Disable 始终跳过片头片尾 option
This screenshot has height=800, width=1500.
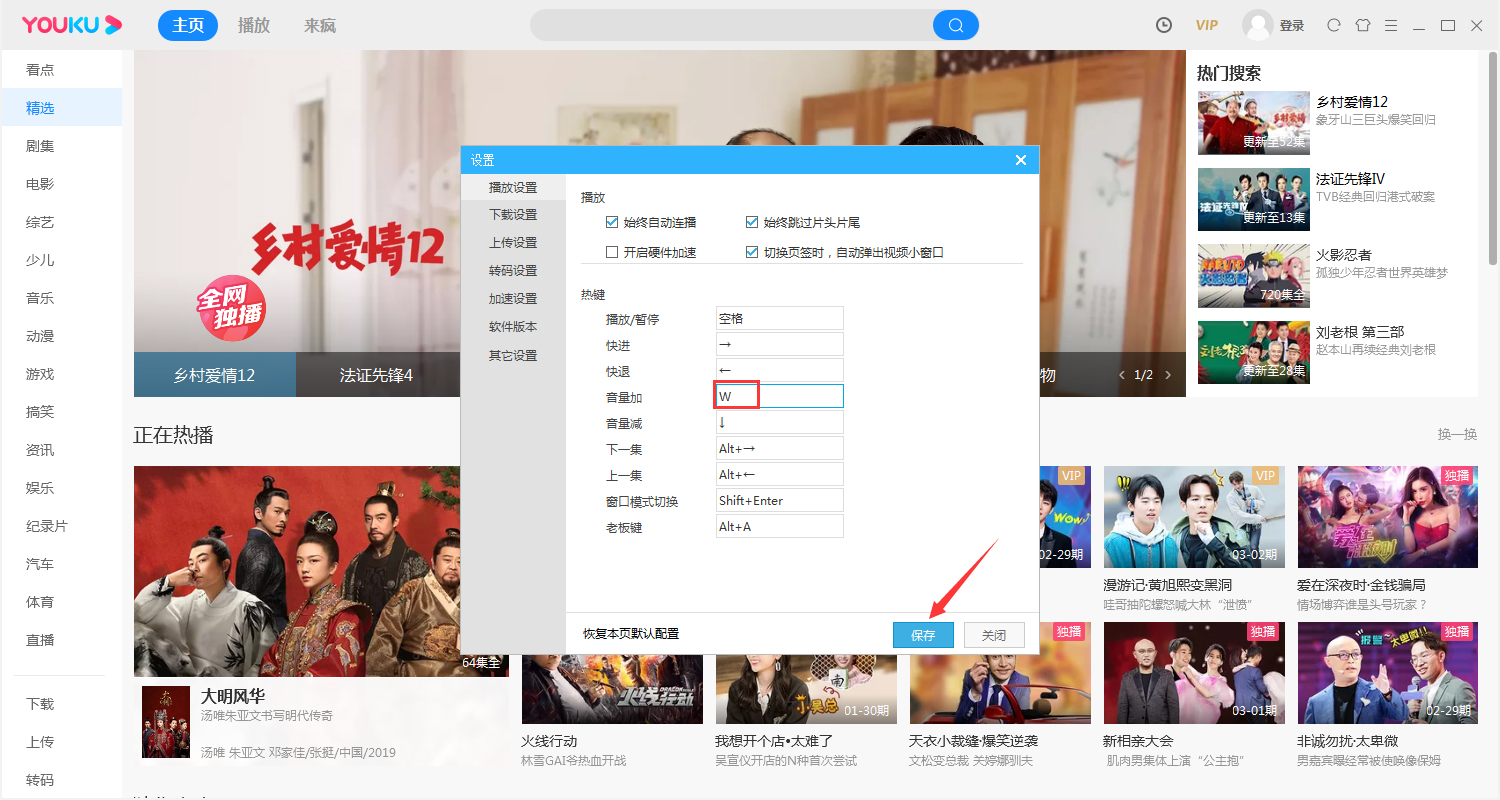pyautogui.click(x=753, y=222)
